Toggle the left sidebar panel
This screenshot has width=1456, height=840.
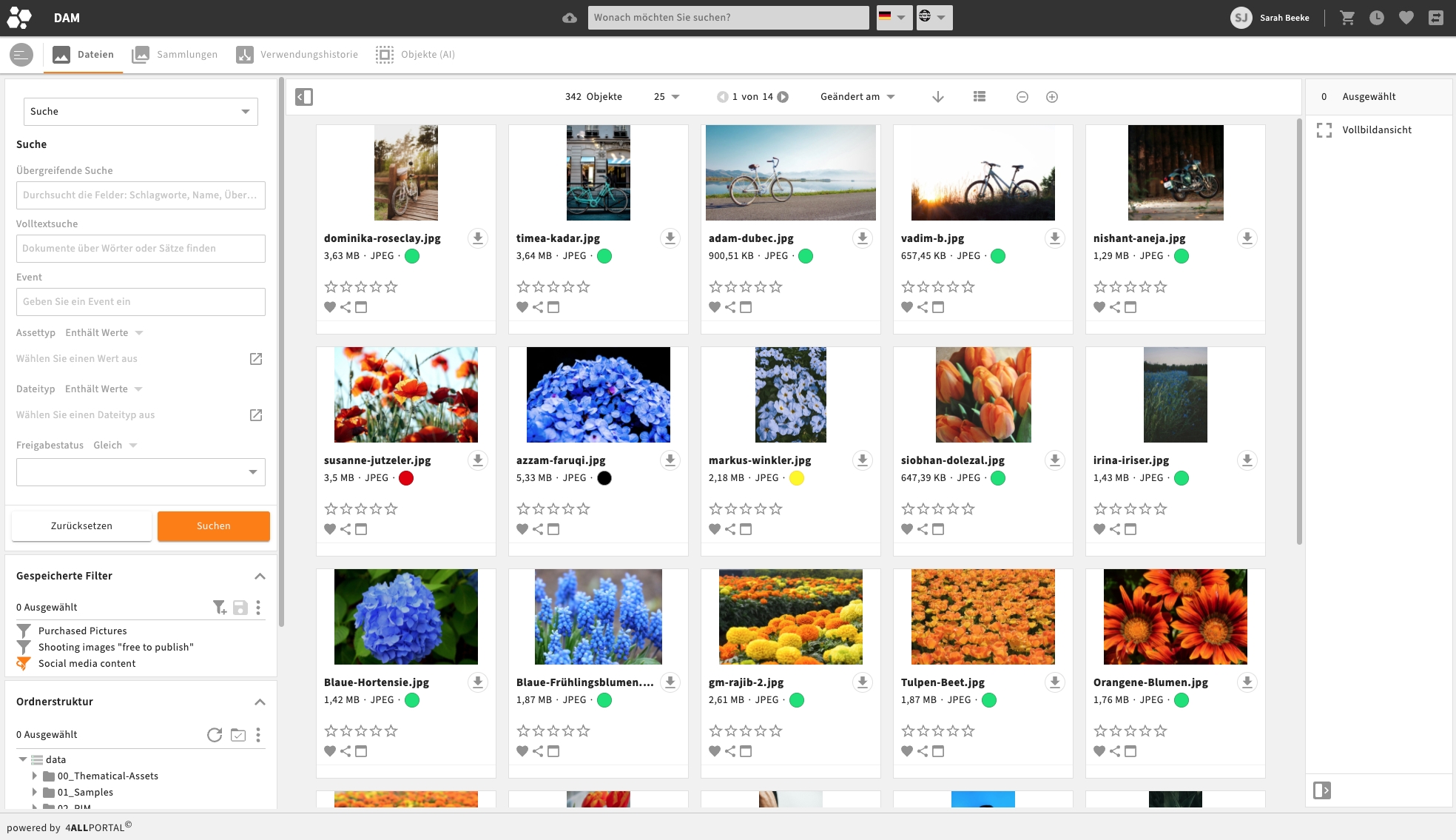click(x=304, y=97)
